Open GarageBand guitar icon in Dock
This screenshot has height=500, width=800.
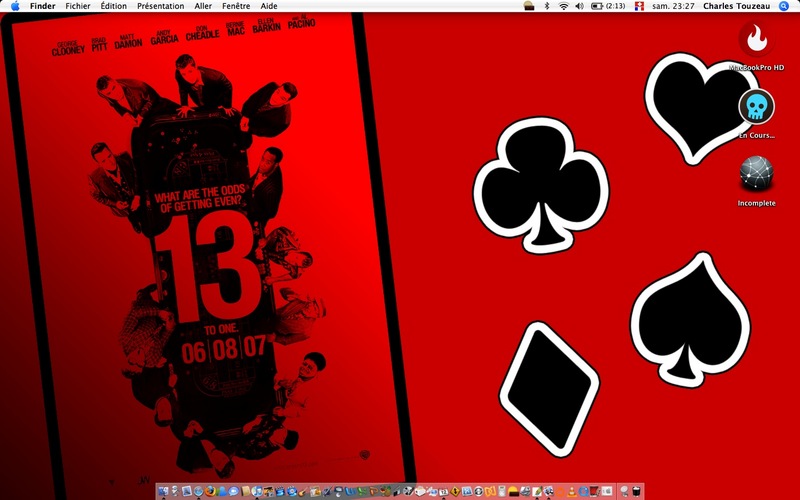coord(303,491)
